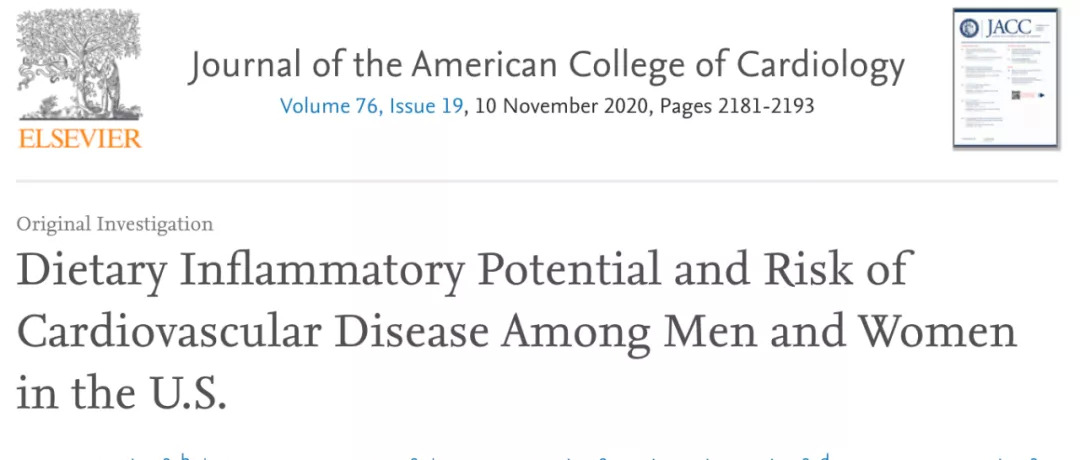The image size is (1080, 460).
Task: Open Journal of the American College of Cardiology
Action: (546, 67)
